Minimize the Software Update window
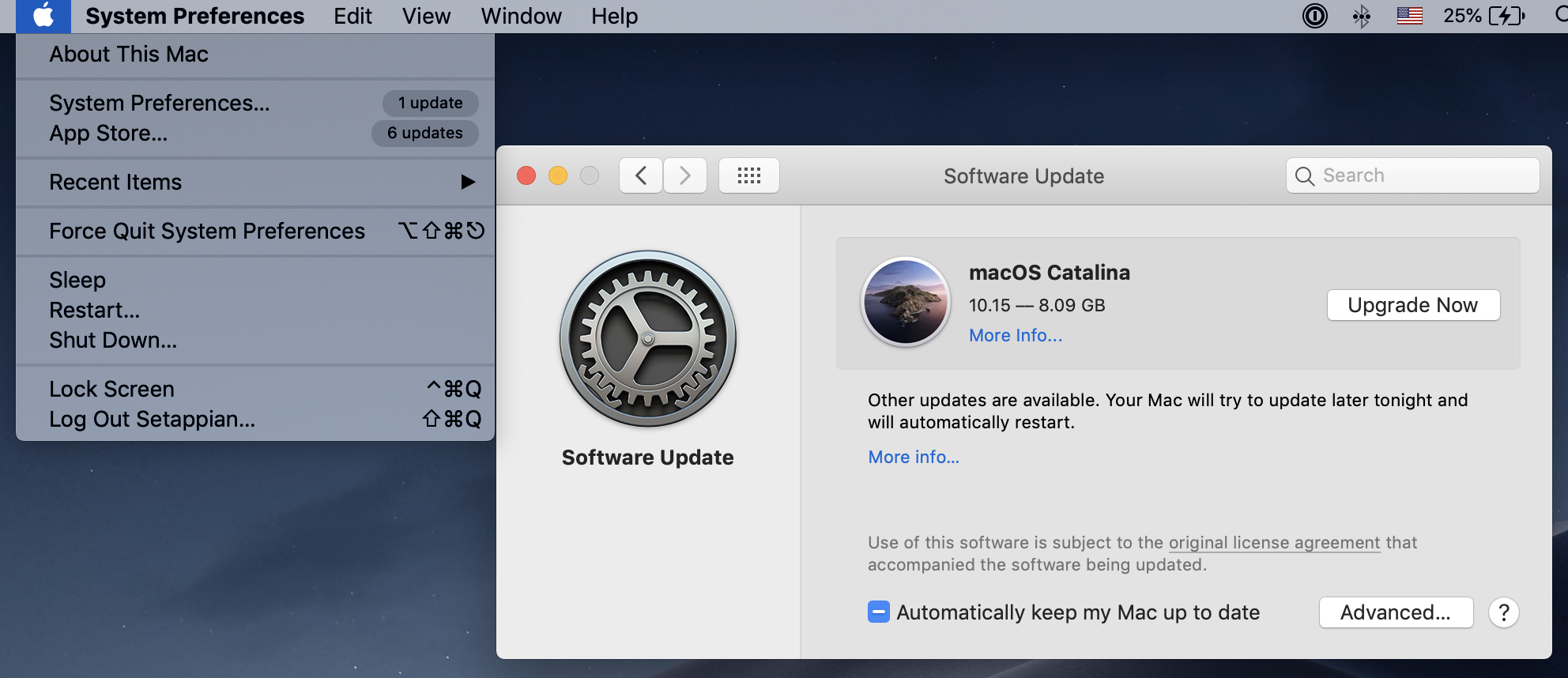Viewport: 1568px width, 678px height. tap(558, 175)
